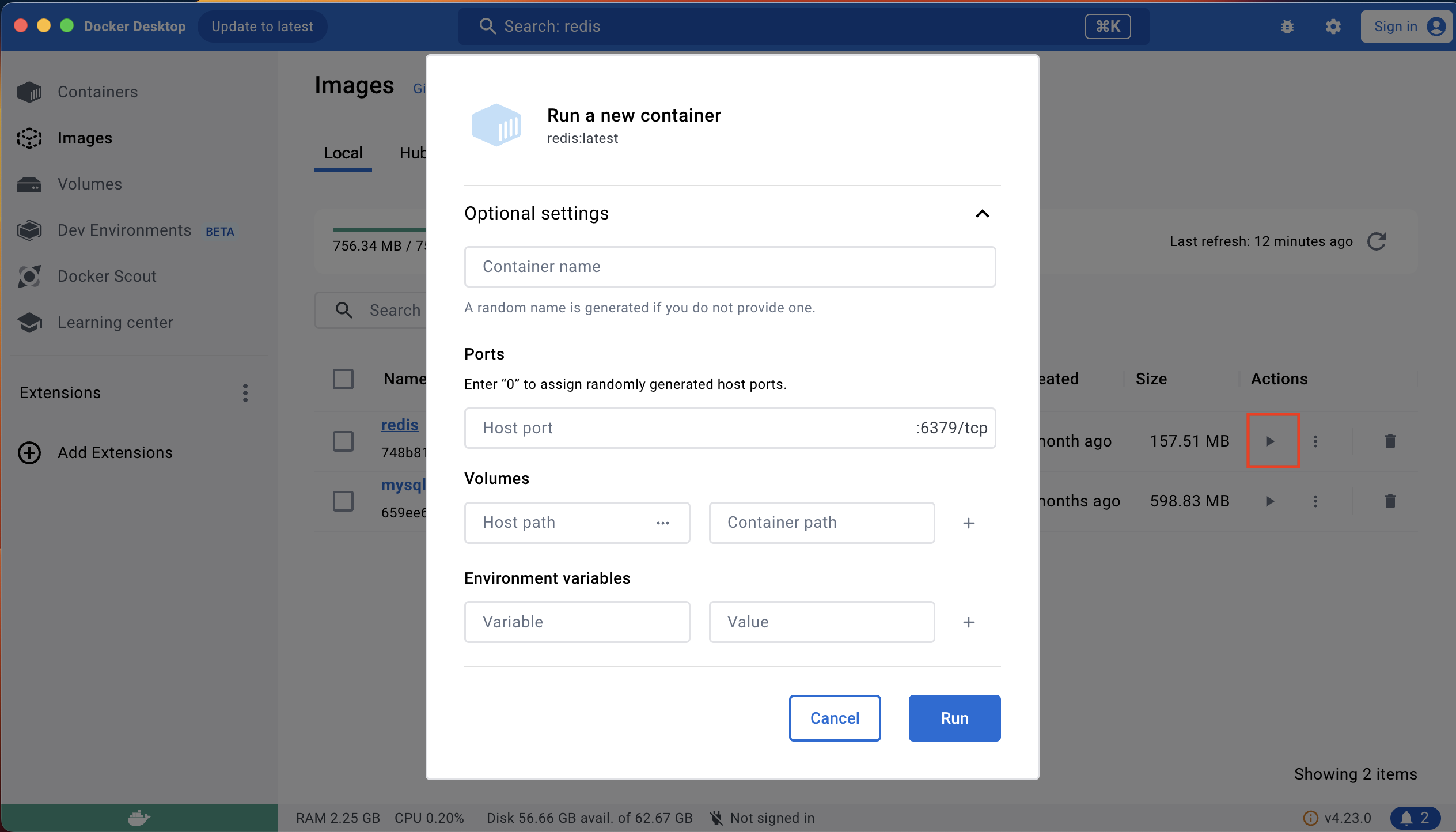Click Update to latest button
The image size is (1456, 832).
(263, 27)
